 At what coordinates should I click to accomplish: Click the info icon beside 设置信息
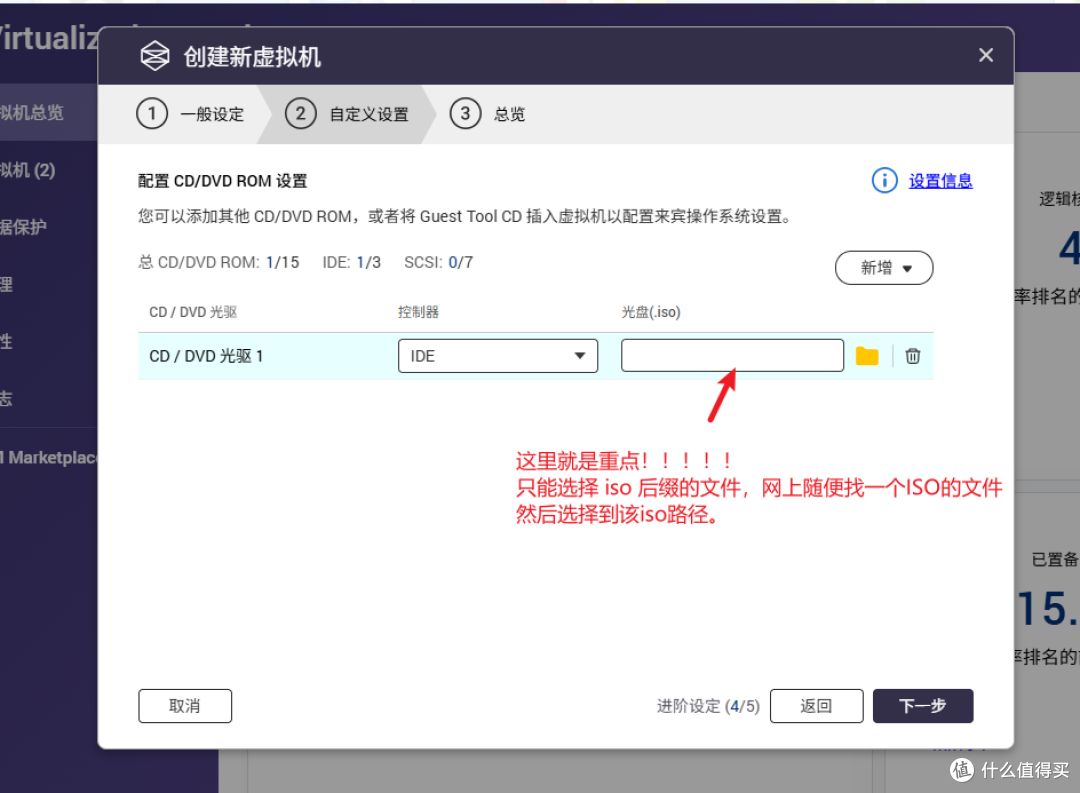pos(884,181)
